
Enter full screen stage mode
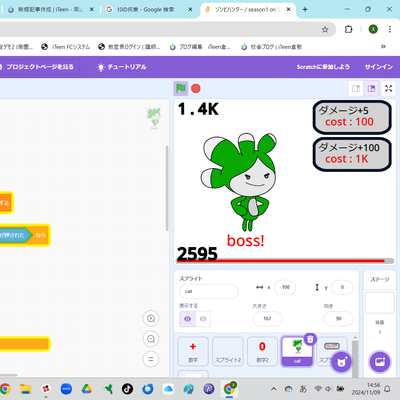click(x=389, y=88)
